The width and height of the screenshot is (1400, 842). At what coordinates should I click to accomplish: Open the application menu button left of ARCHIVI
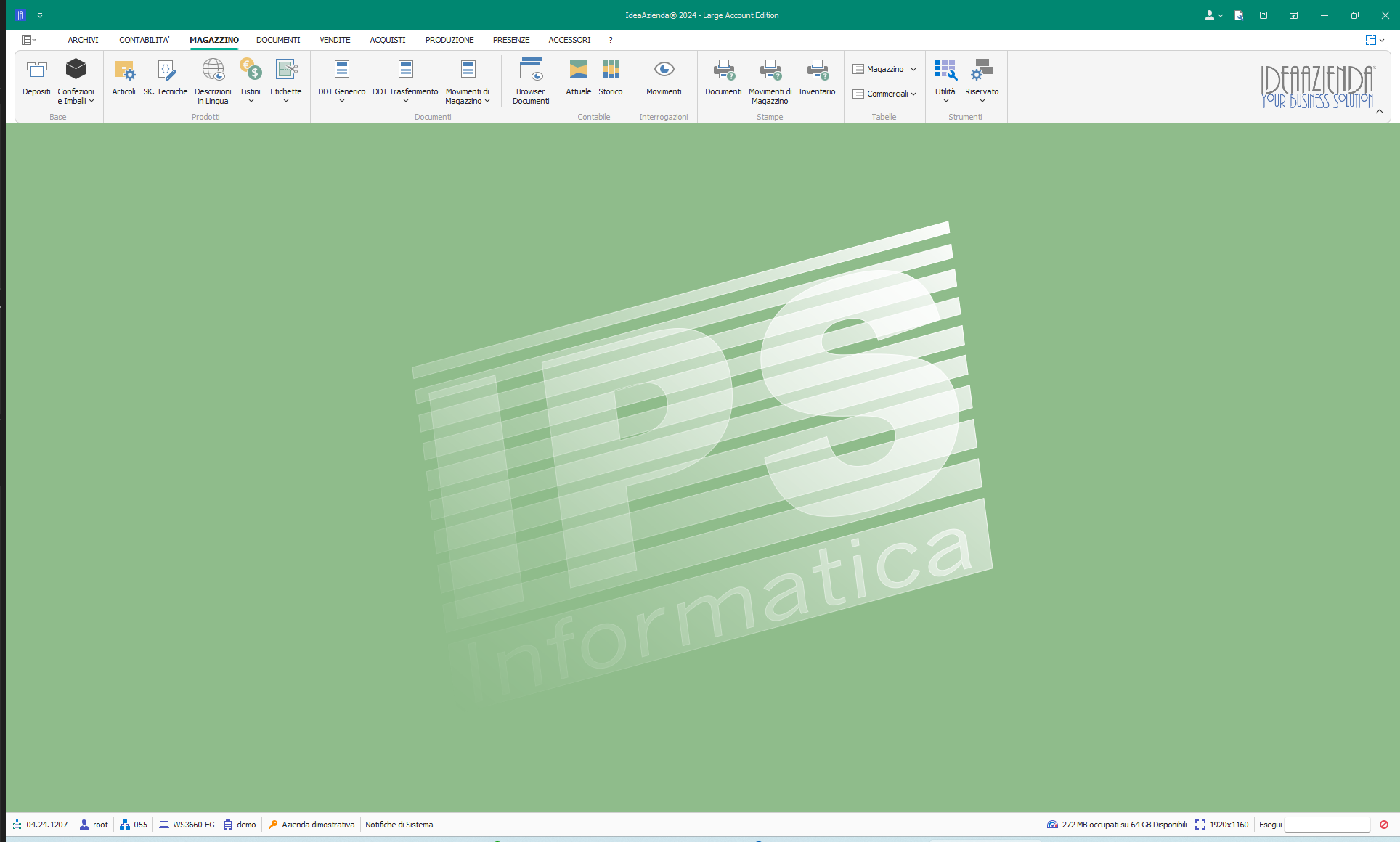tap(29, 40)
